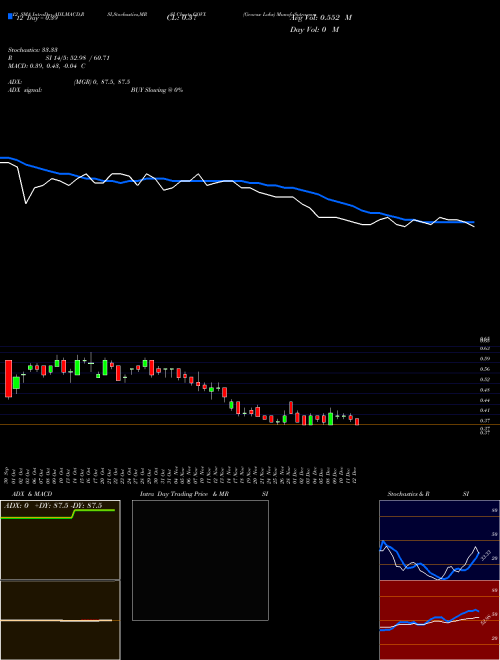Click the '(MGR) 0, 87.5, 87.5' ADX values

pyautogui.click(x=102, y=82)
